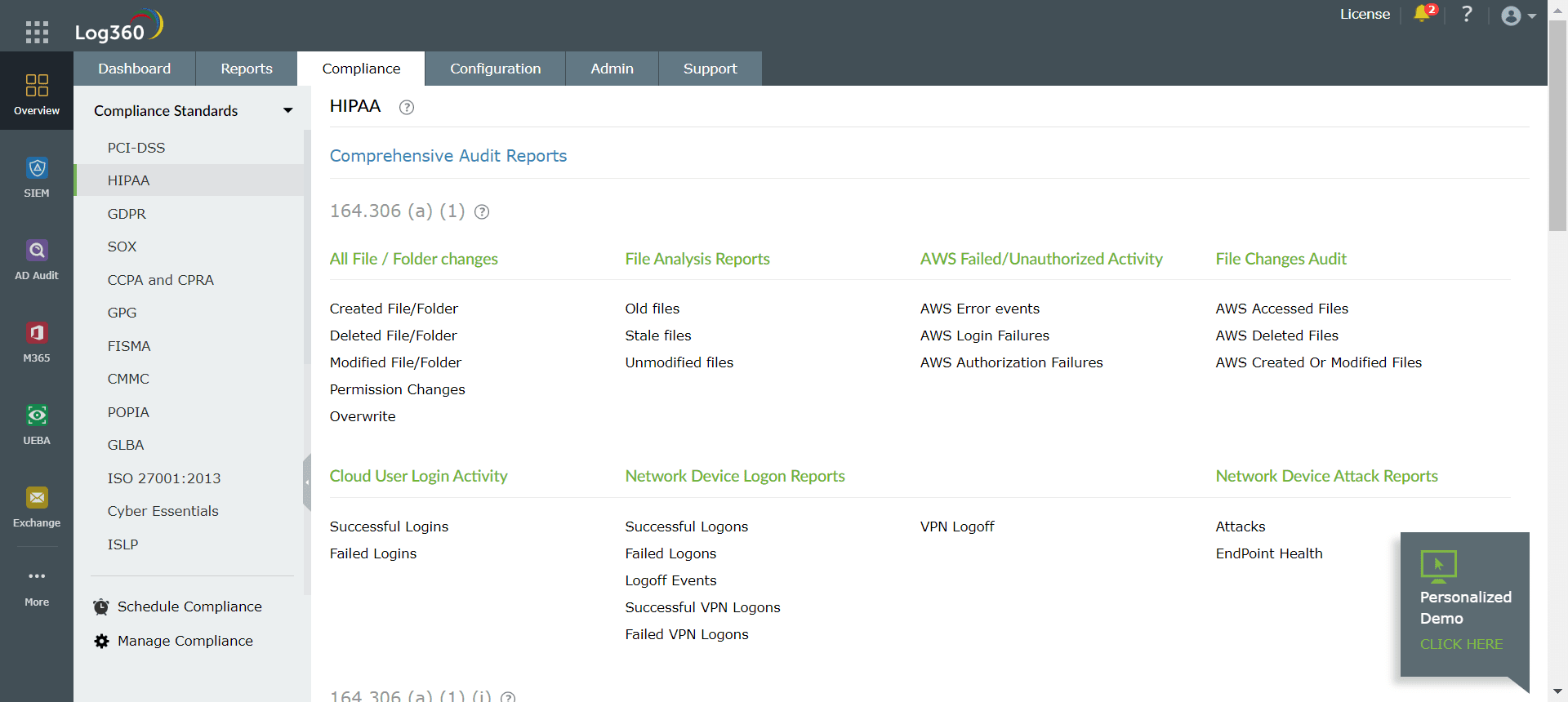Open the Failed VPN Logons report
Viewport: 1568px width, 702px height.
click(686, 634)
